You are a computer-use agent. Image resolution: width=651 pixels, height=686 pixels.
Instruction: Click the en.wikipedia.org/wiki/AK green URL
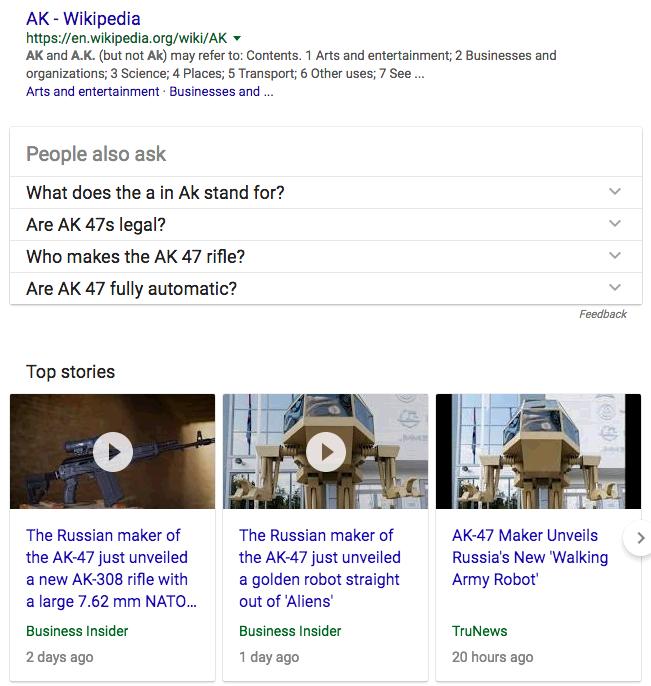[126, 38]
